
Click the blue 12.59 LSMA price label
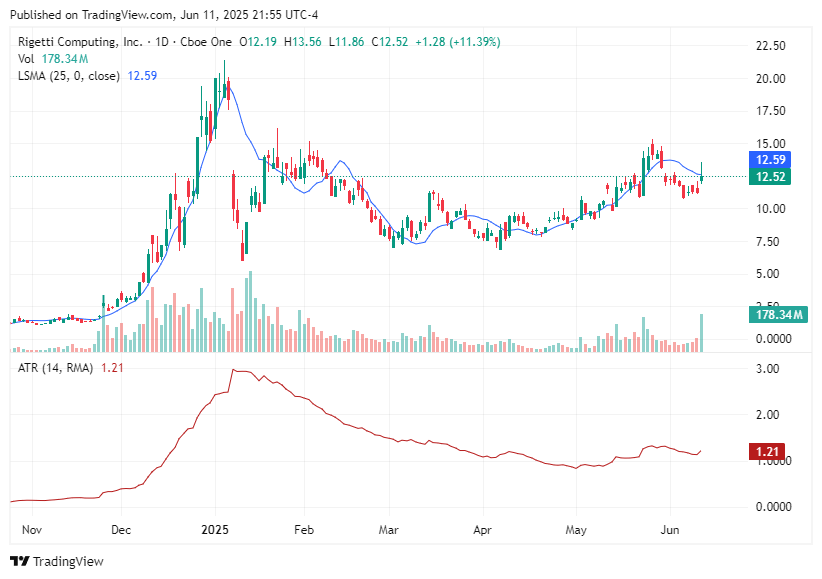tap(770, 159)
